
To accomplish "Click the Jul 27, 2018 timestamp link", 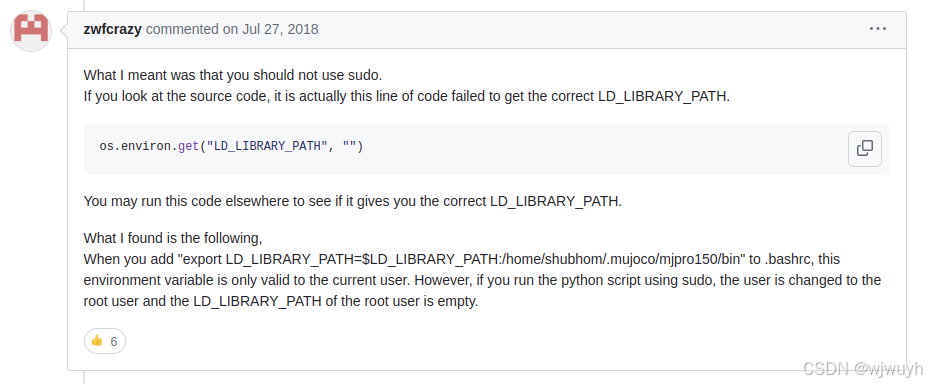I will point(280,29).
